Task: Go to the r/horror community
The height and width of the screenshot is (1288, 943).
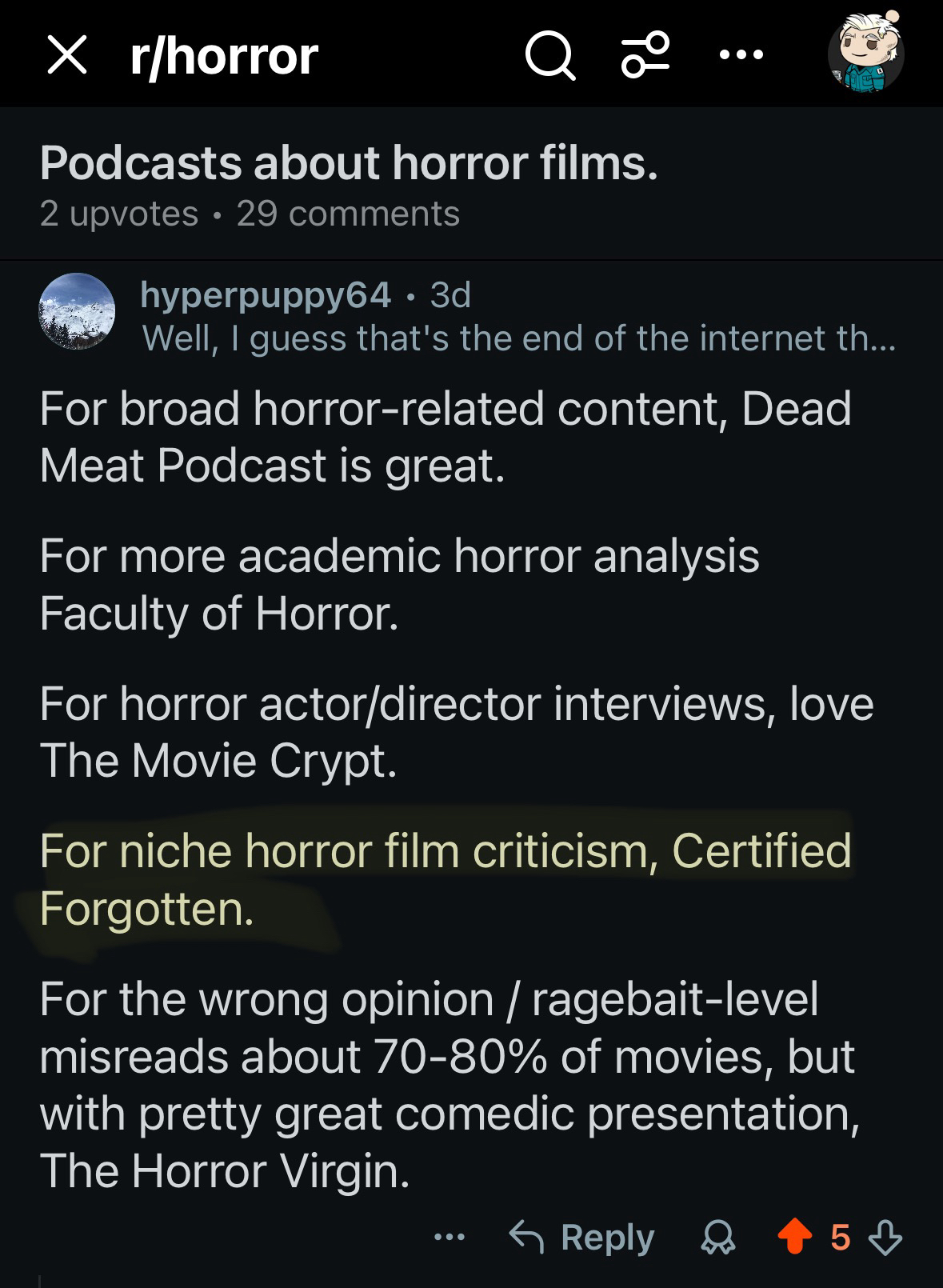Action: pos(224,56)
